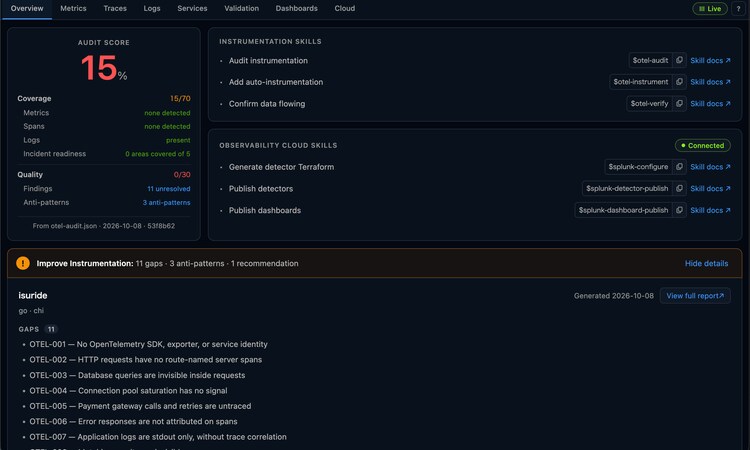This screenshot has height=450, width=750.
Task: Select gap OTEL-001 No OpenTelemetry SDK
Action: point(148,344)
